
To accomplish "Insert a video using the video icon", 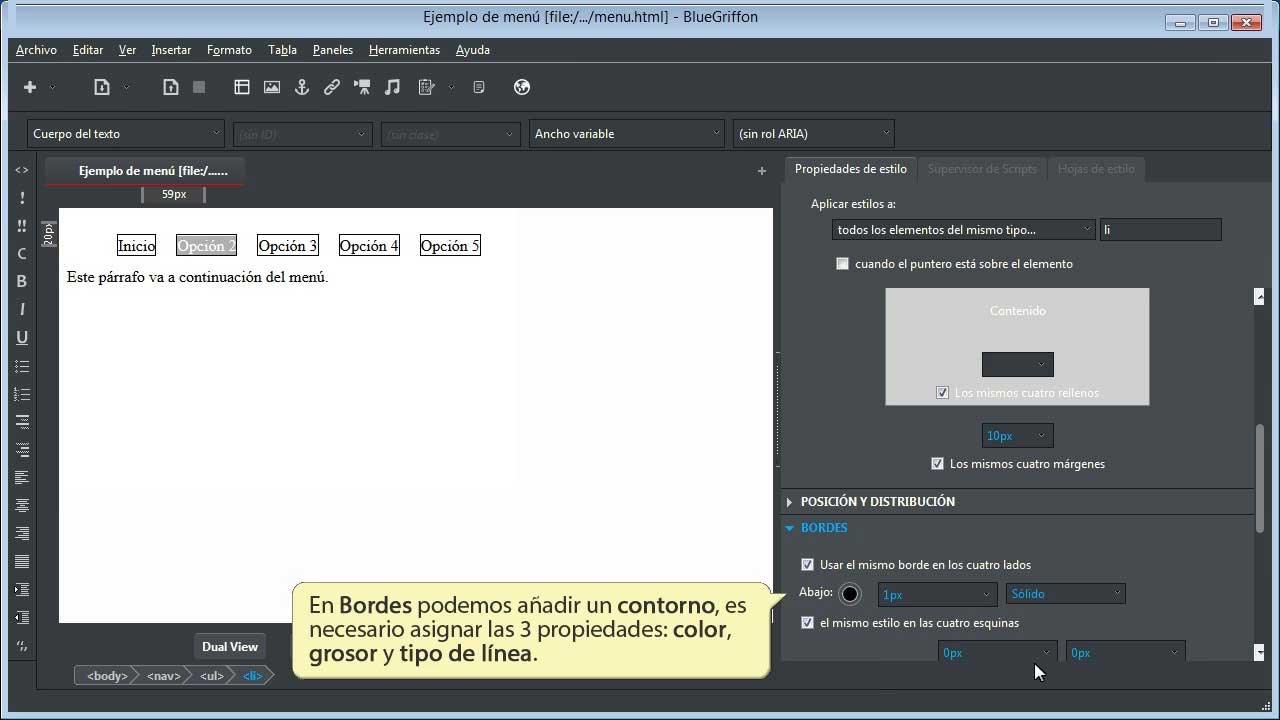I will tap(362, 87).
